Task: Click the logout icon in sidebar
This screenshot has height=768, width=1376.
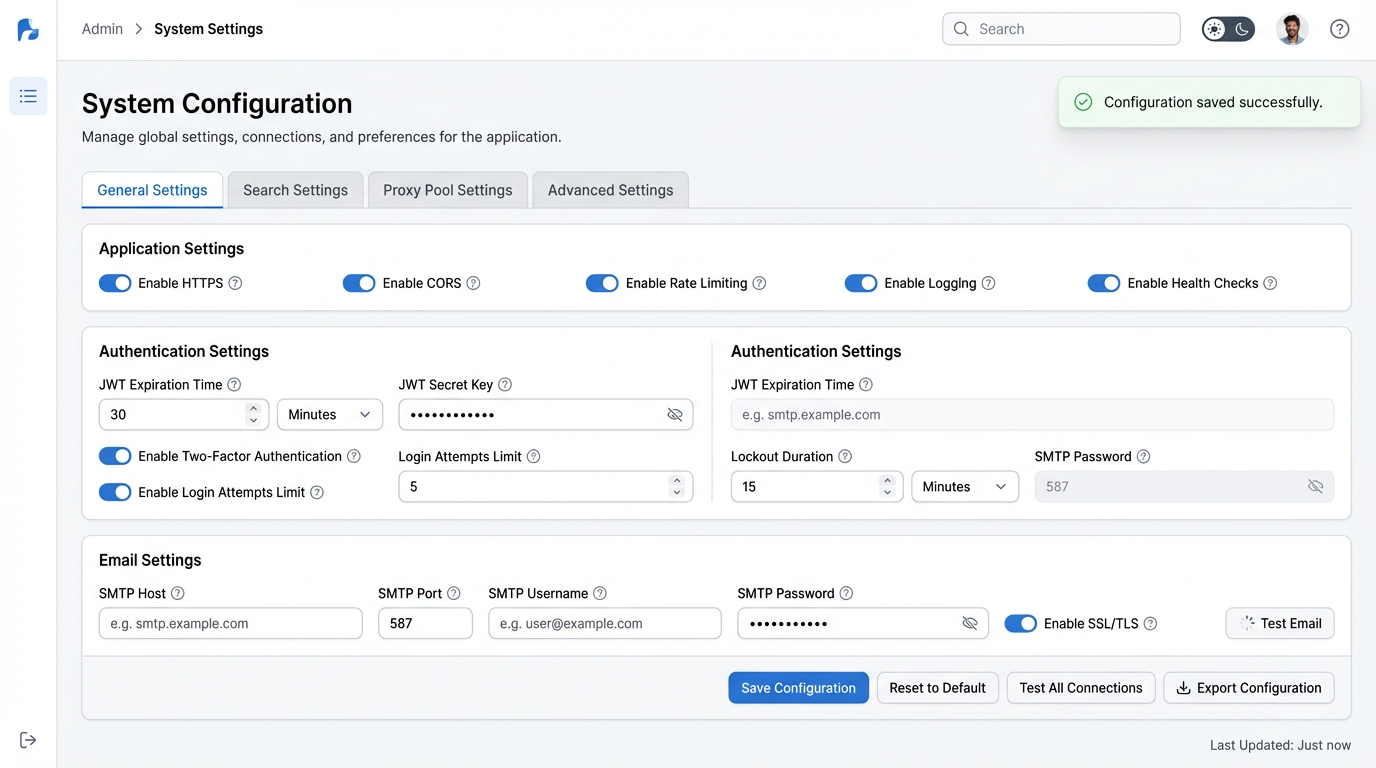Action: tap(28, 740)
